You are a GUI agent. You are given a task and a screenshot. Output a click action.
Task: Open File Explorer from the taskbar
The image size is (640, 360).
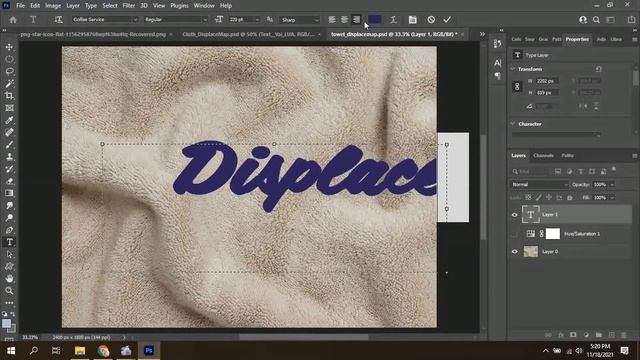click(80, 351)
